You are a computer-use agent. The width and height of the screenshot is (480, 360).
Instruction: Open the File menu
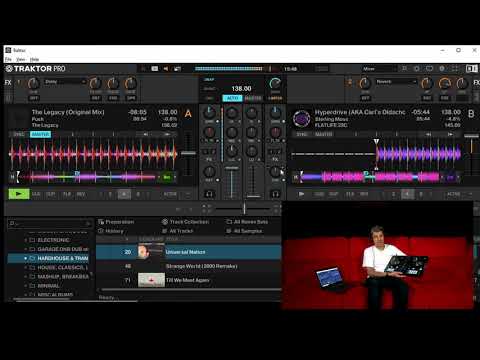8,59
